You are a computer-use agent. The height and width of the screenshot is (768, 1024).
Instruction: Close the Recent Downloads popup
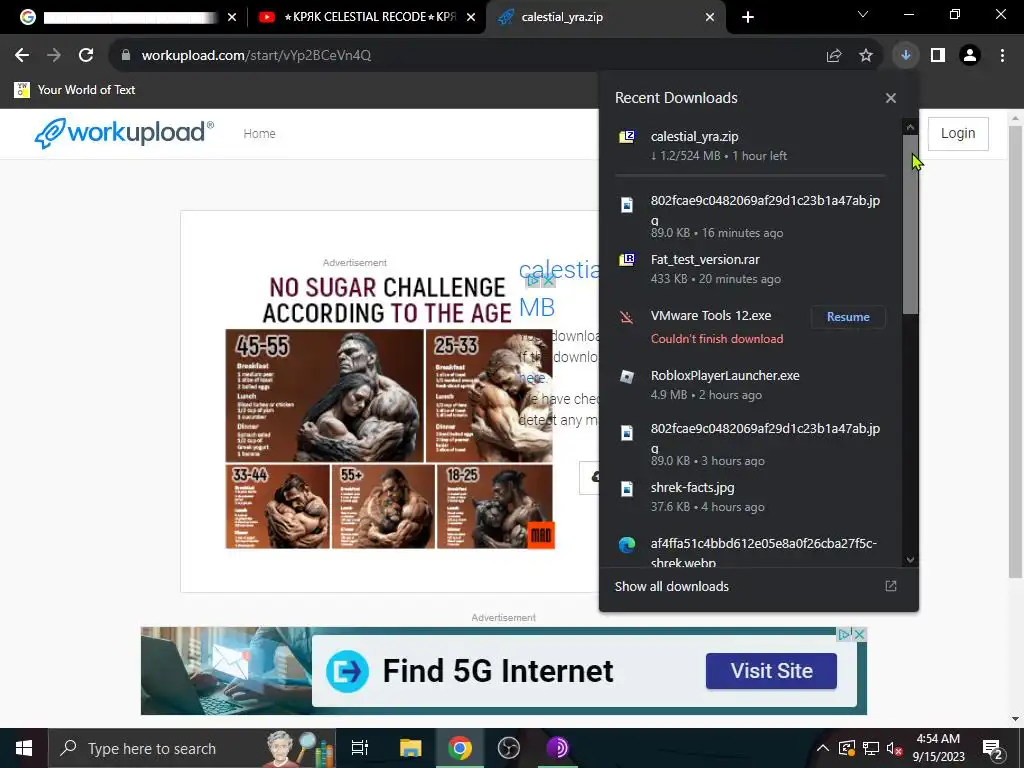click(x=891, y=98)
